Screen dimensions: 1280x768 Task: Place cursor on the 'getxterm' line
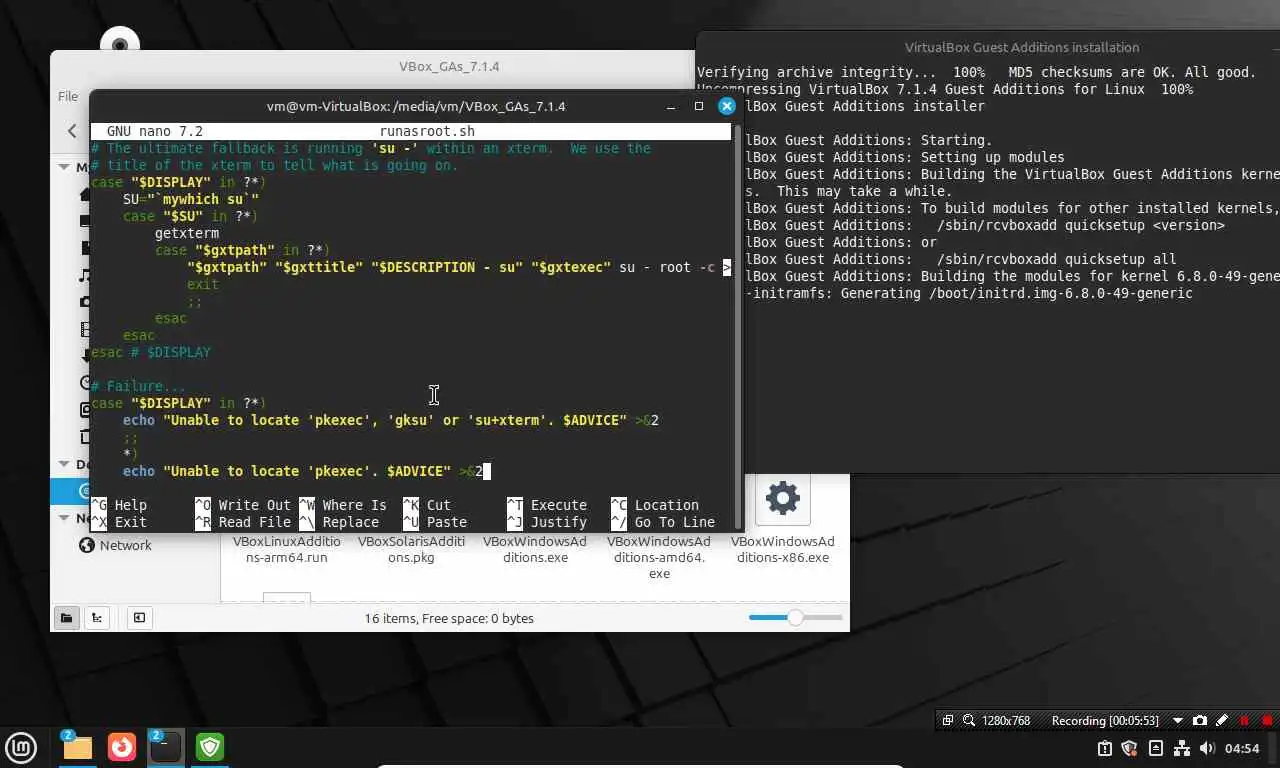pyautogui.click(x=187, y=233)
